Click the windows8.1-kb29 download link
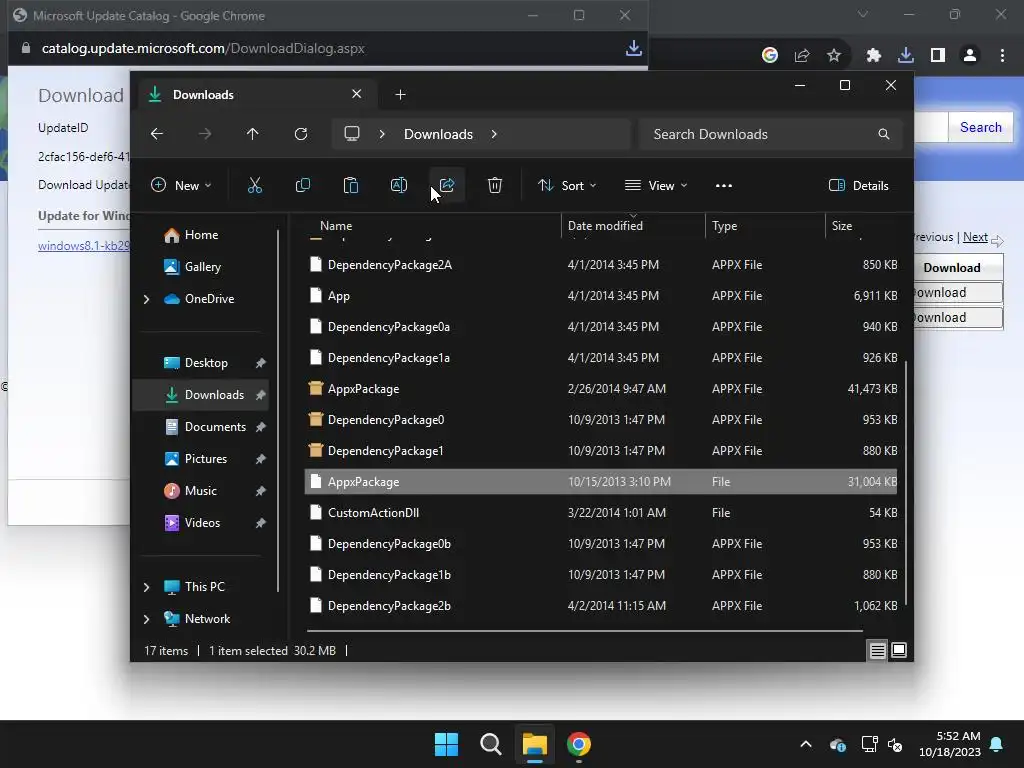This screenshot has width=1024, height=768. (x=84, y=246)
